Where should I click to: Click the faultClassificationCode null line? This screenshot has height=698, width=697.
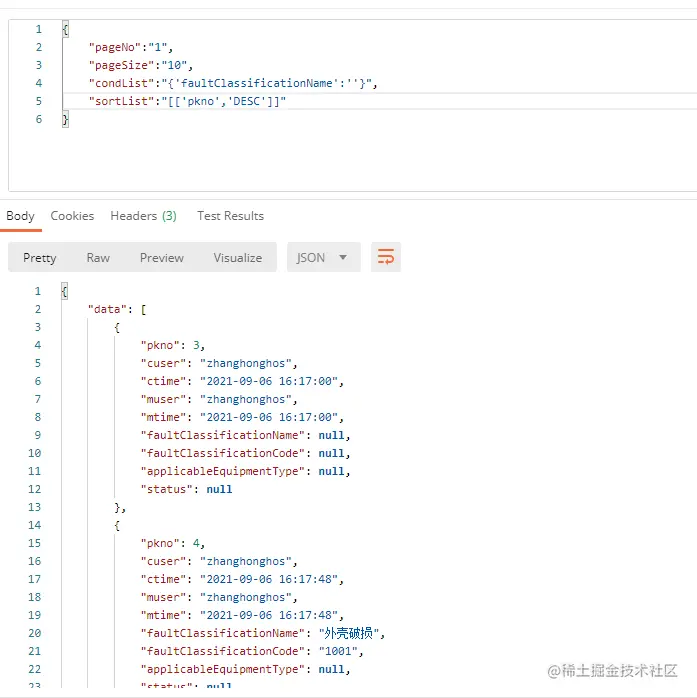245,454
